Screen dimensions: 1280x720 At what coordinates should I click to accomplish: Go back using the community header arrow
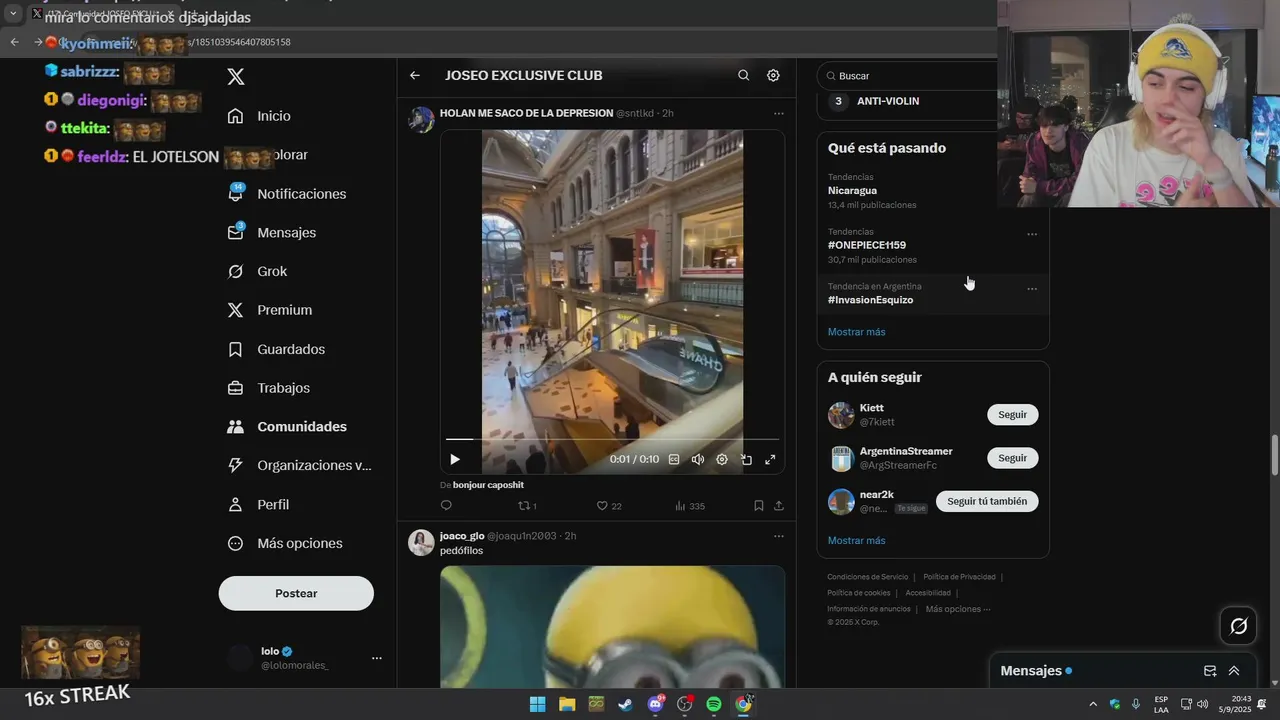pyautogui.click(x=415, y=75)
